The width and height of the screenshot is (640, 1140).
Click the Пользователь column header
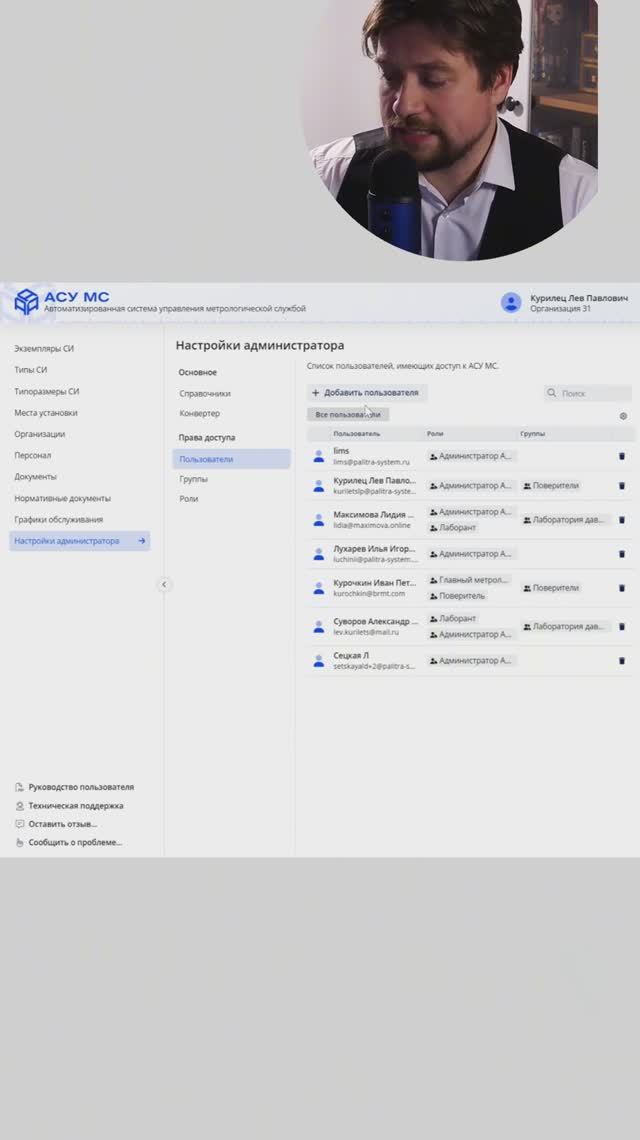[356, 433]
